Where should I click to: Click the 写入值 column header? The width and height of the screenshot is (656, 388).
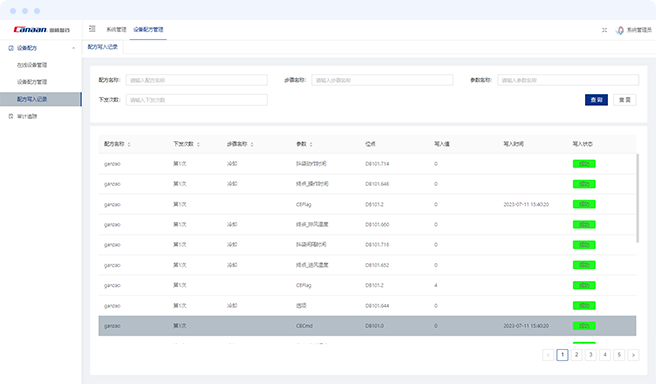click(442, 144)
